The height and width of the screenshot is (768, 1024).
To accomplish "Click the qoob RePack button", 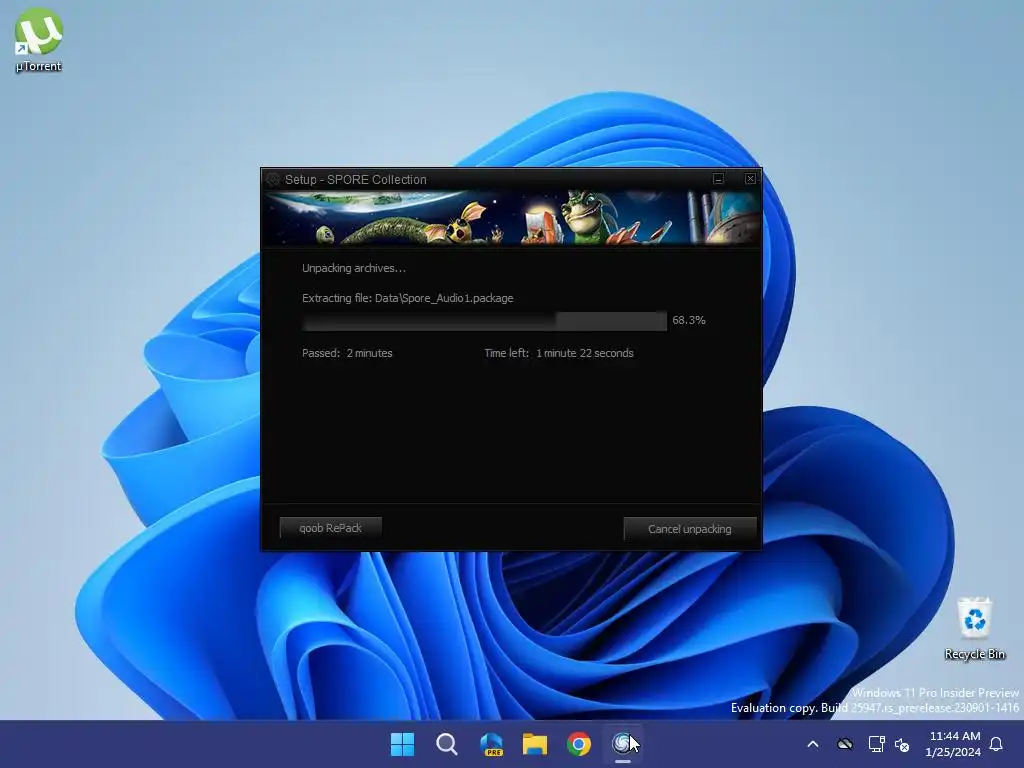I will click(330, 528).
